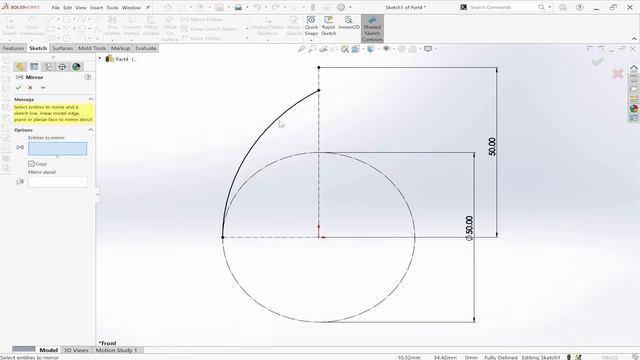Select the Entities to mirror box
This screenshot has height=360, width=640.
tap(58, 149)
